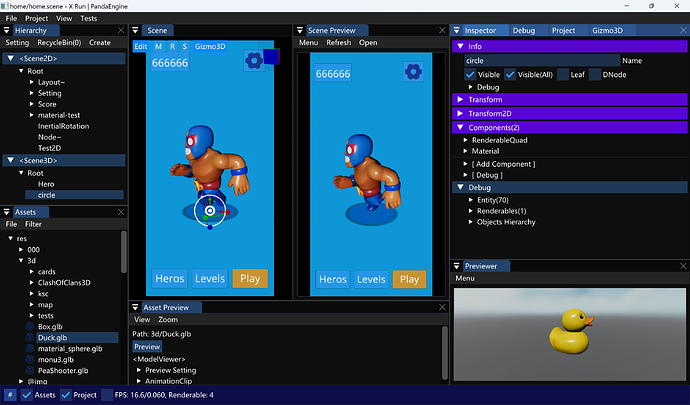This screenshot has width=690, height=405.
Task: Open the Asset Preview panel menu icon
Action: (x=136, y=307)
